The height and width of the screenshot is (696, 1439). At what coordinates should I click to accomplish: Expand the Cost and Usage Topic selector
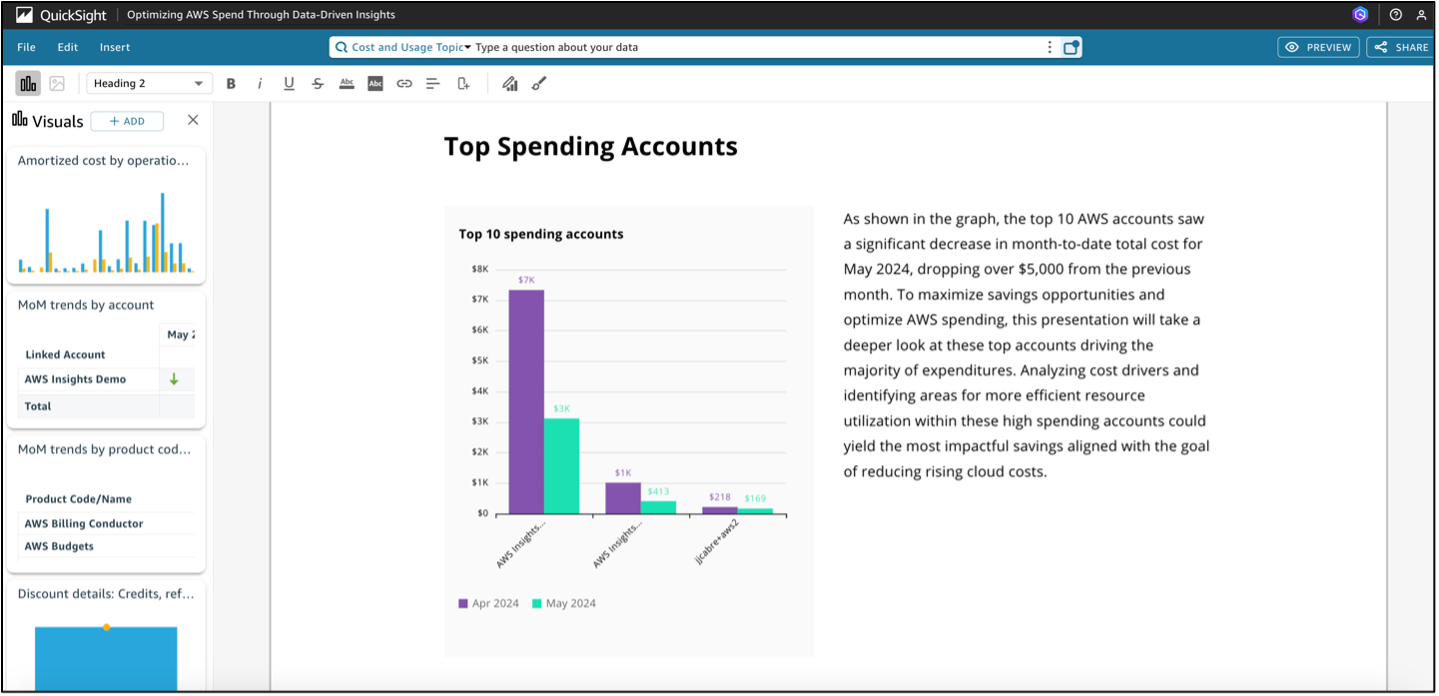click(412, 47)
